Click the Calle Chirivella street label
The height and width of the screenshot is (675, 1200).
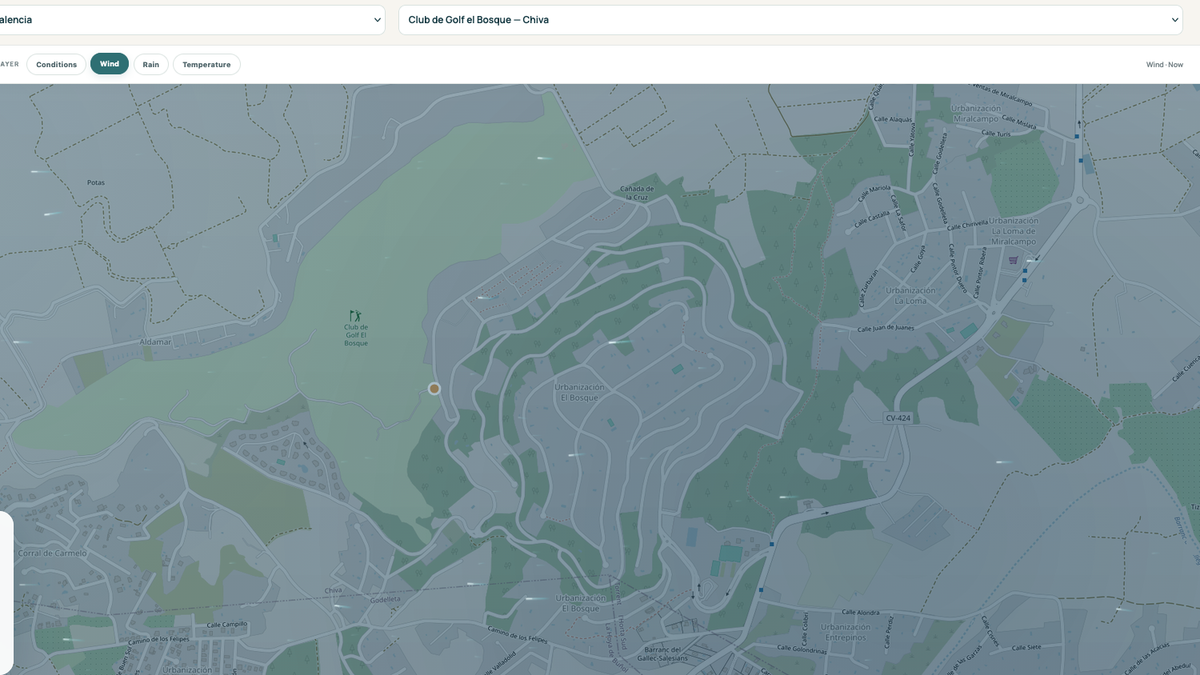969,224
